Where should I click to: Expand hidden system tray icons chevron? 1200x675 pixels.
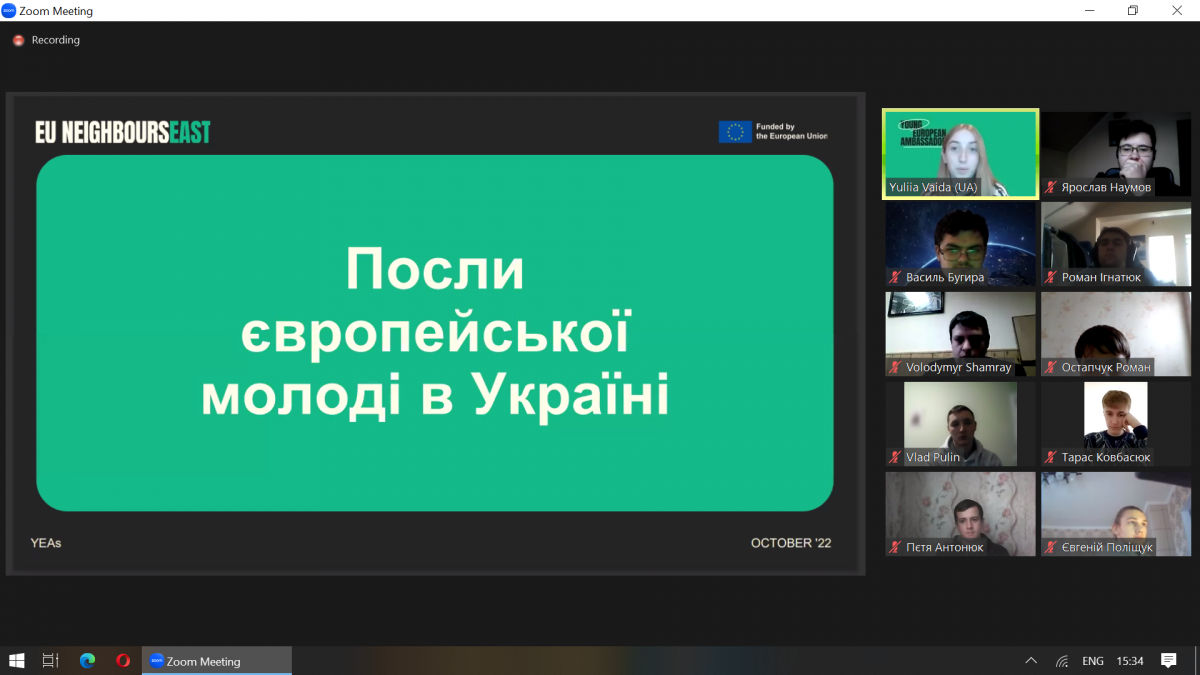(x=1032, y=661)
